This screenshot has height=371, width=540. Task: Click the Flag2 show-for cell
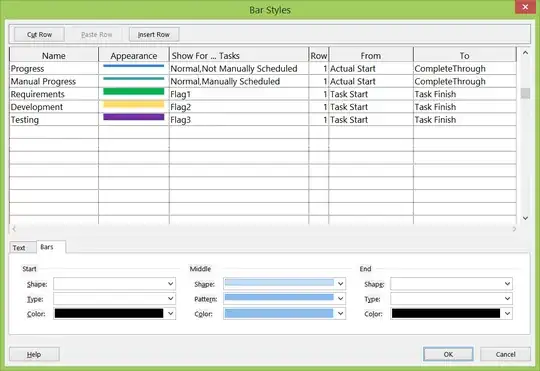(239, 107)
